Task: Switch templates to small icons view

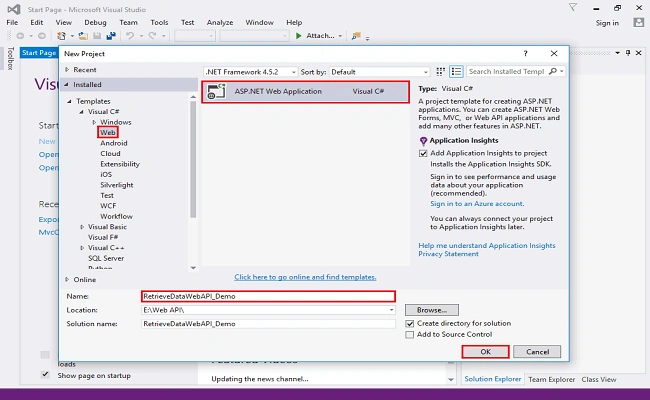Action: click(x=441, y=72)
